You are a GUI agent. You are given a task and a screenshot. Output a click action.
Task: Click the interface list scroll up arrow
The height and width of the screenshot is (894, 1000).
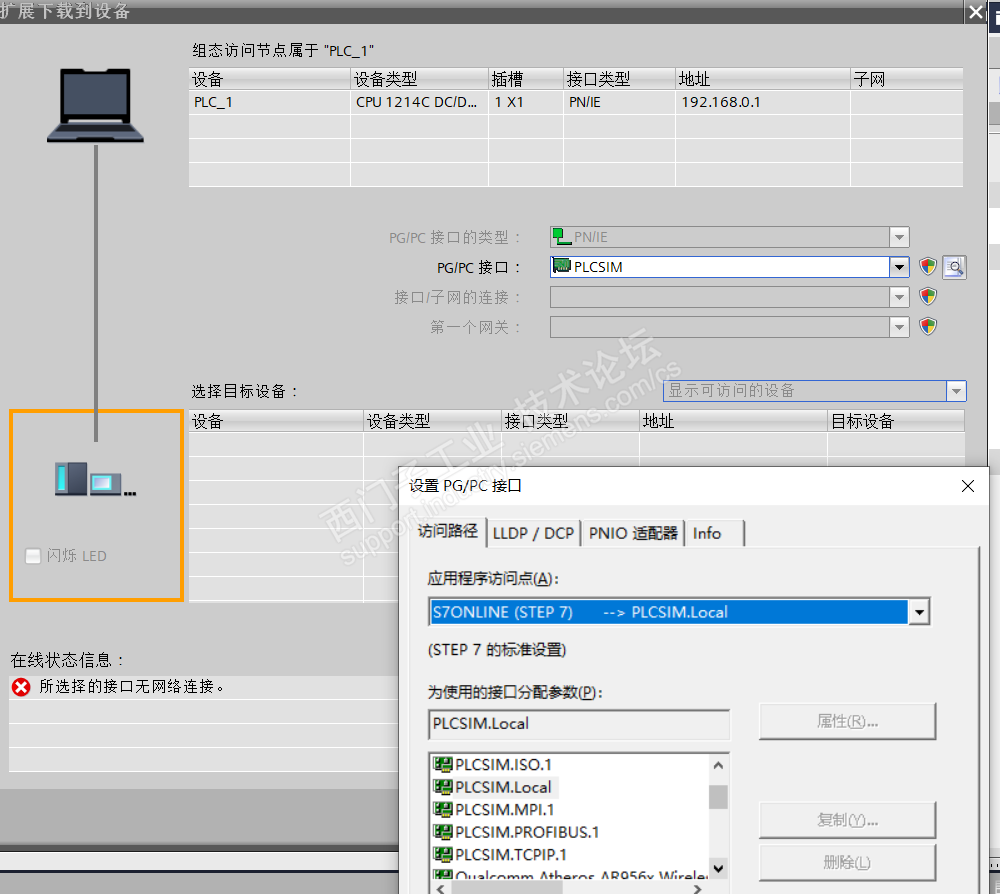719,765
